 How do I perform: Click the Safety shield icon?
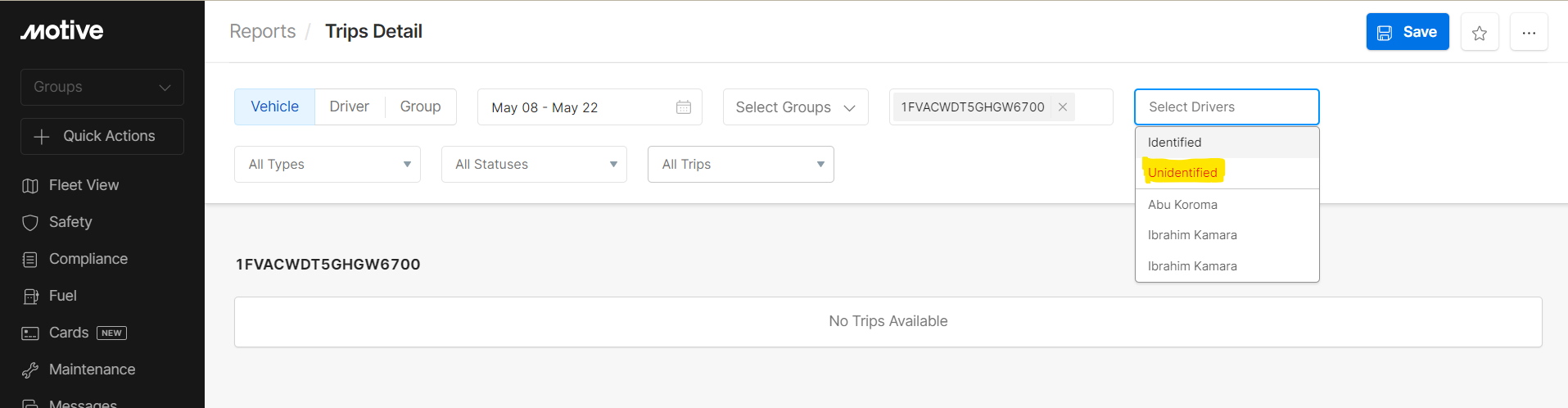click(30, 223)
